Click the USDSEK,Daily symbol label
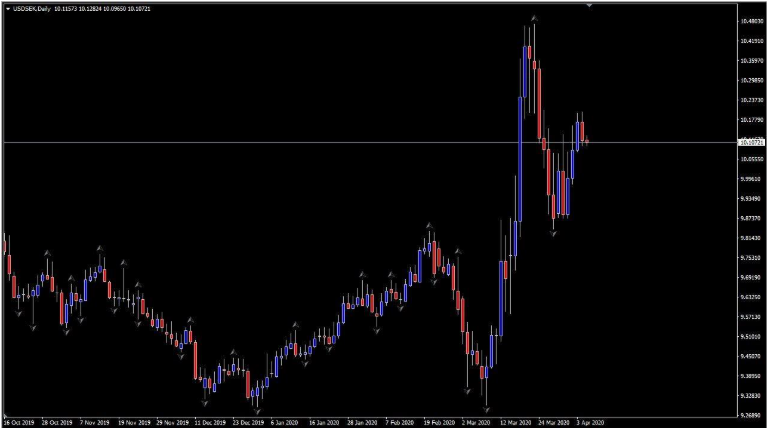The height and width of the screenshot is (428, 767). click(34, 9)
